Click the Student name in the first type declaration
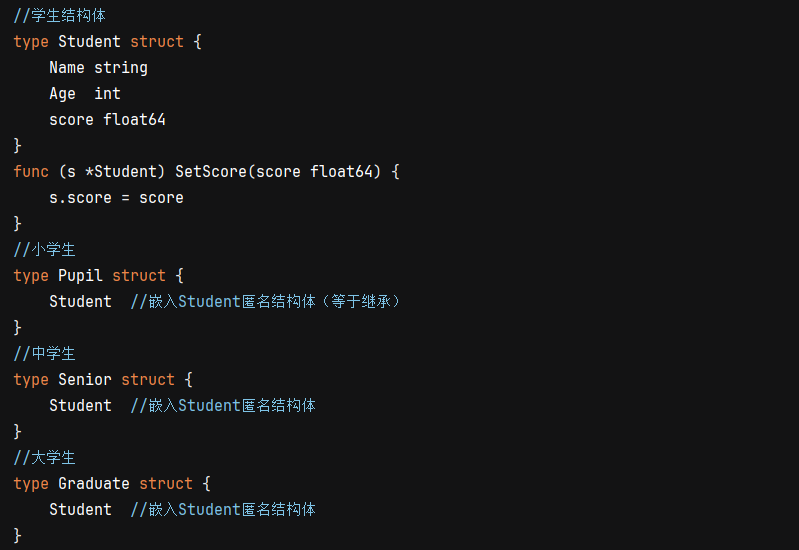 (x=90, y=42)
